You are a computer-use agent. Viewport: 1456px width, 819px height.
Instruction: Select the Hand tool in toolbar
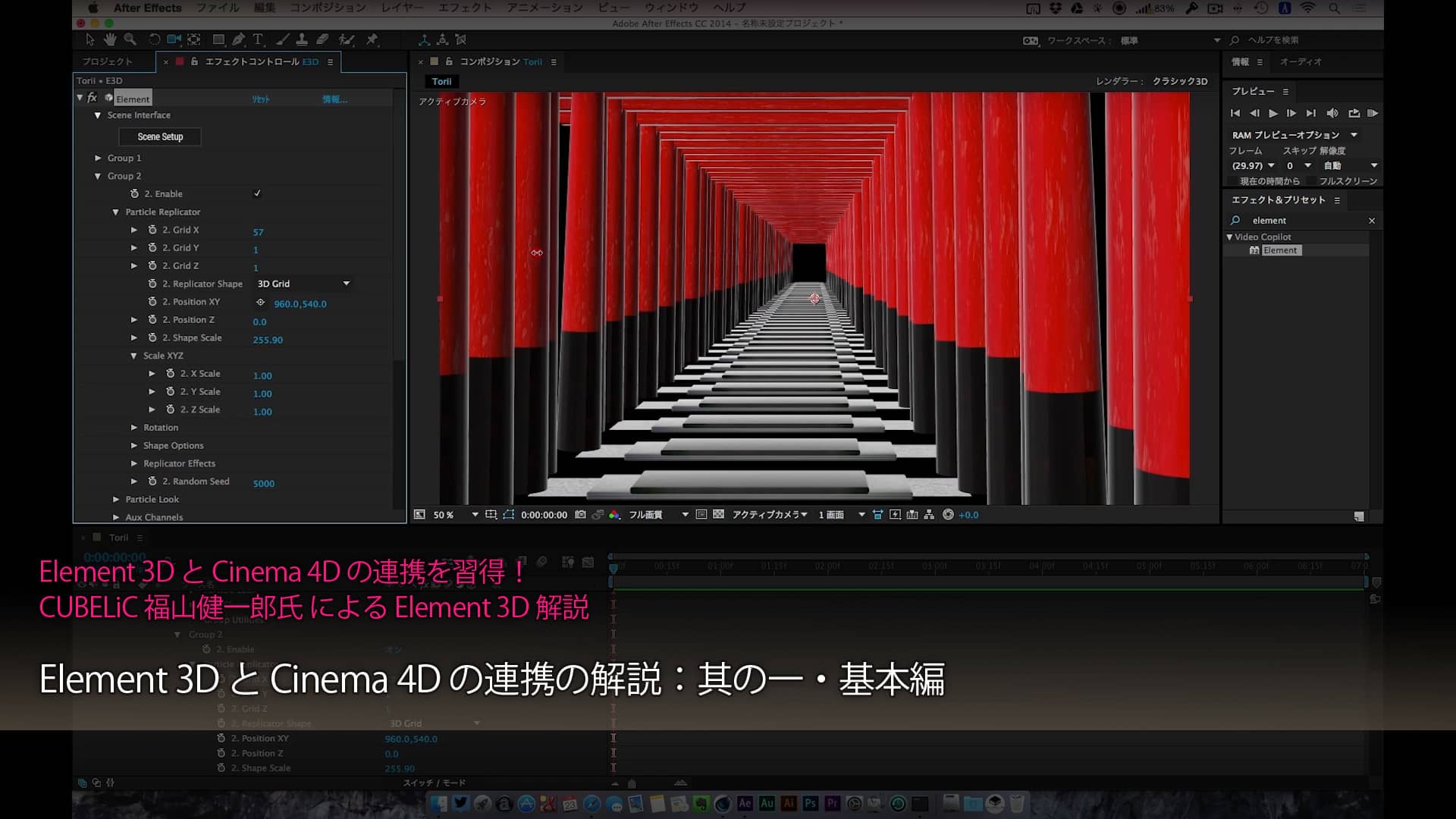[110, 39]
